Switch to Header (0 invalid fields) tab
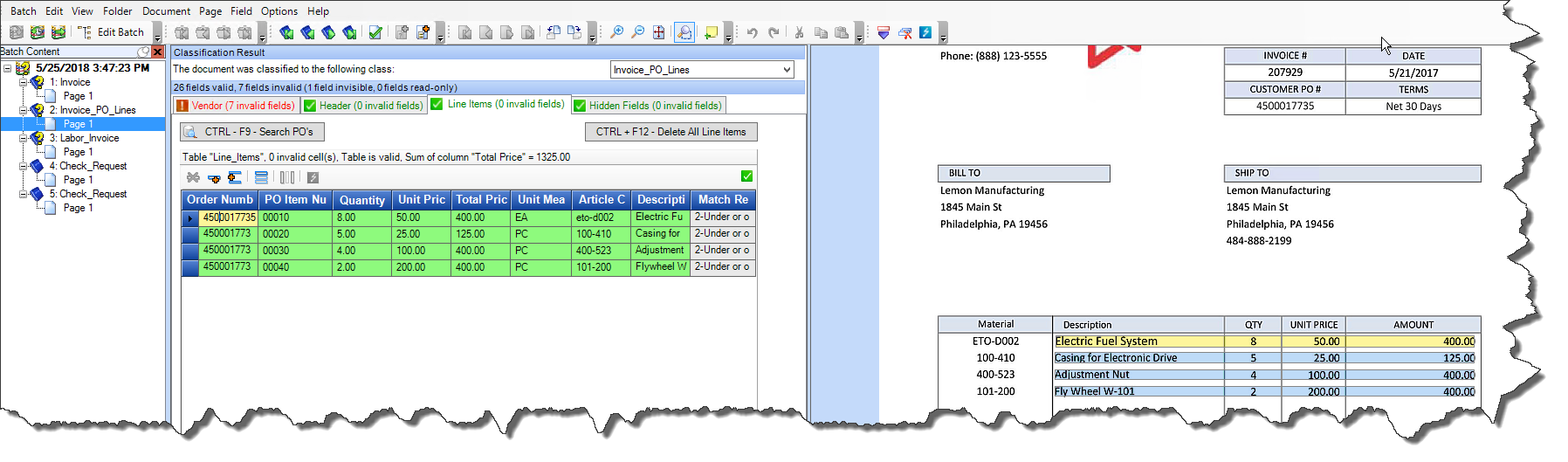The image size is (1568, 462). pos(363,106)
